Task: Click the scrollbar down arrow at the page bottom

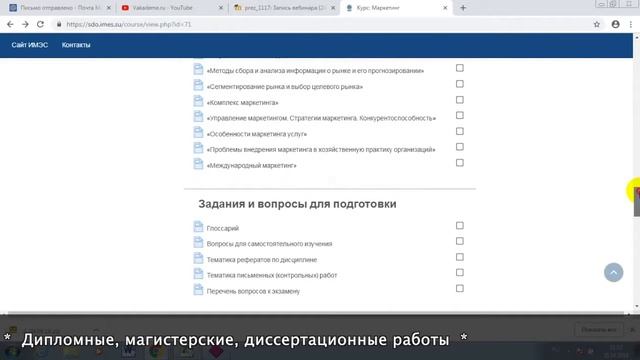Action: click(x=636, y=306)
